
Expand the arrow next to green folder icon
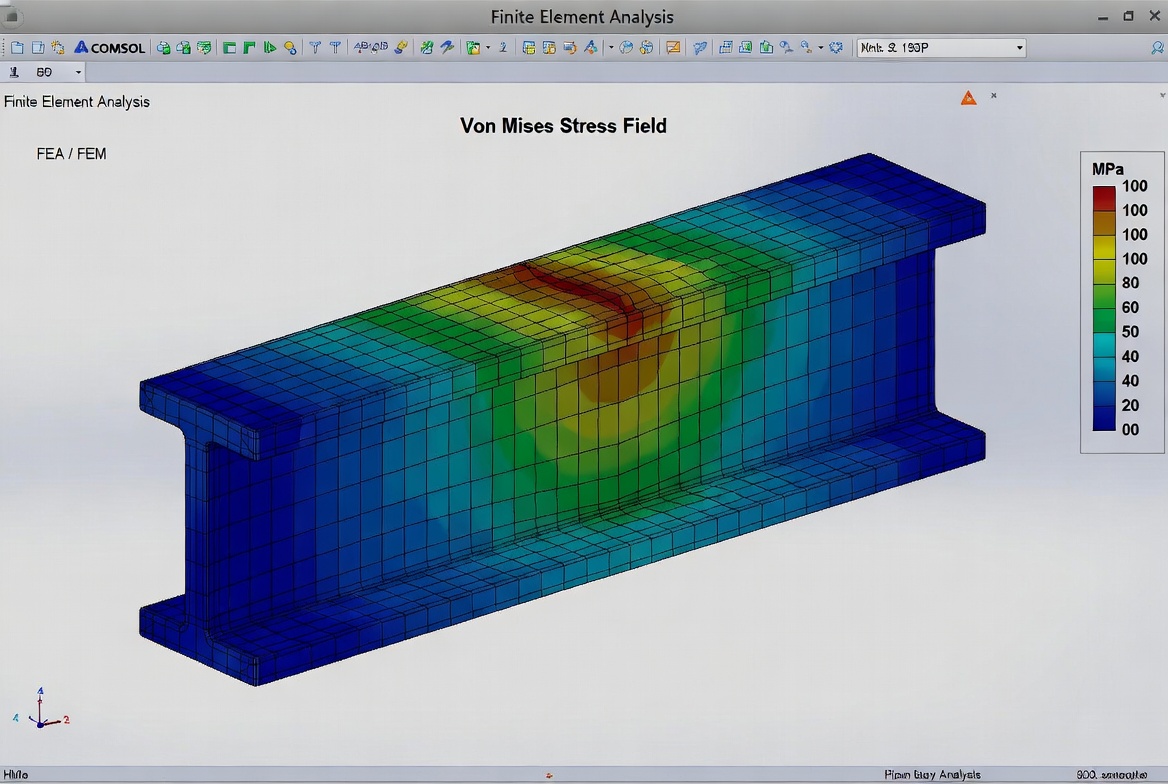tap(488, 47)
